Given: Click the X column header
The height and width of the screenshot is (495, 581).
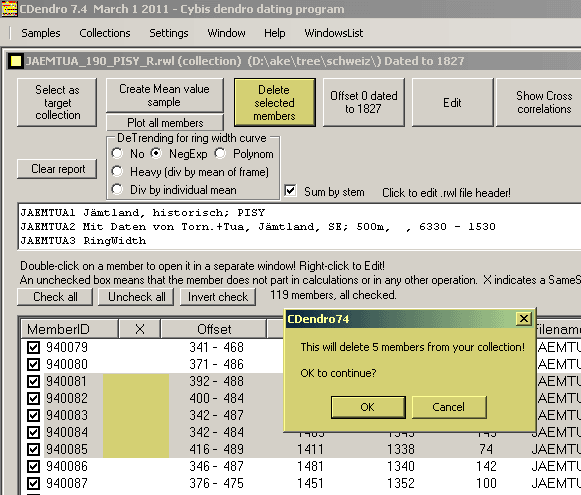Looking at the screenshot, I should click(140, 329).
